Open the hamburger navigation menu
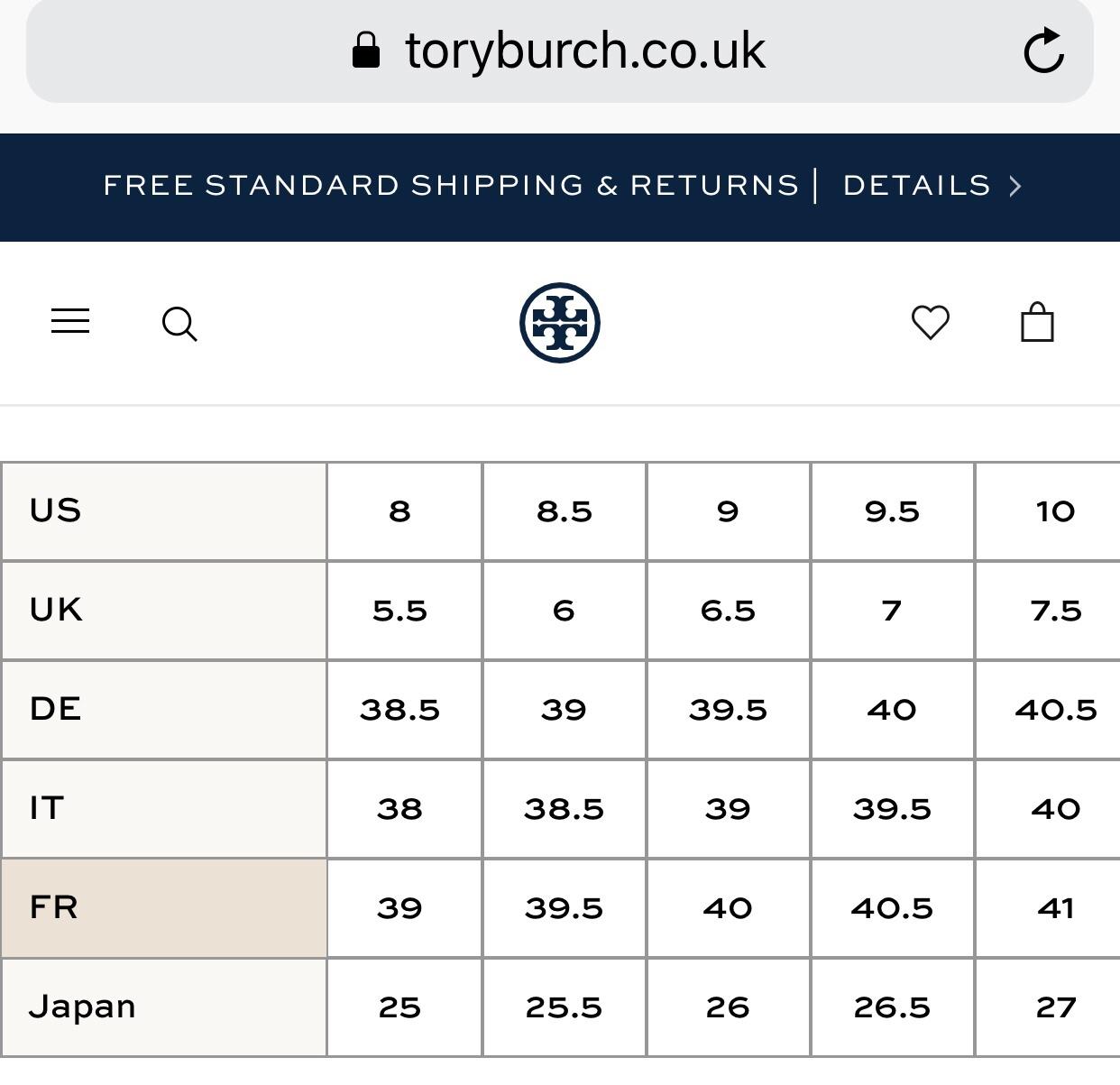The width and height of the screenshot is (1120, 1085). coord(70,322)
